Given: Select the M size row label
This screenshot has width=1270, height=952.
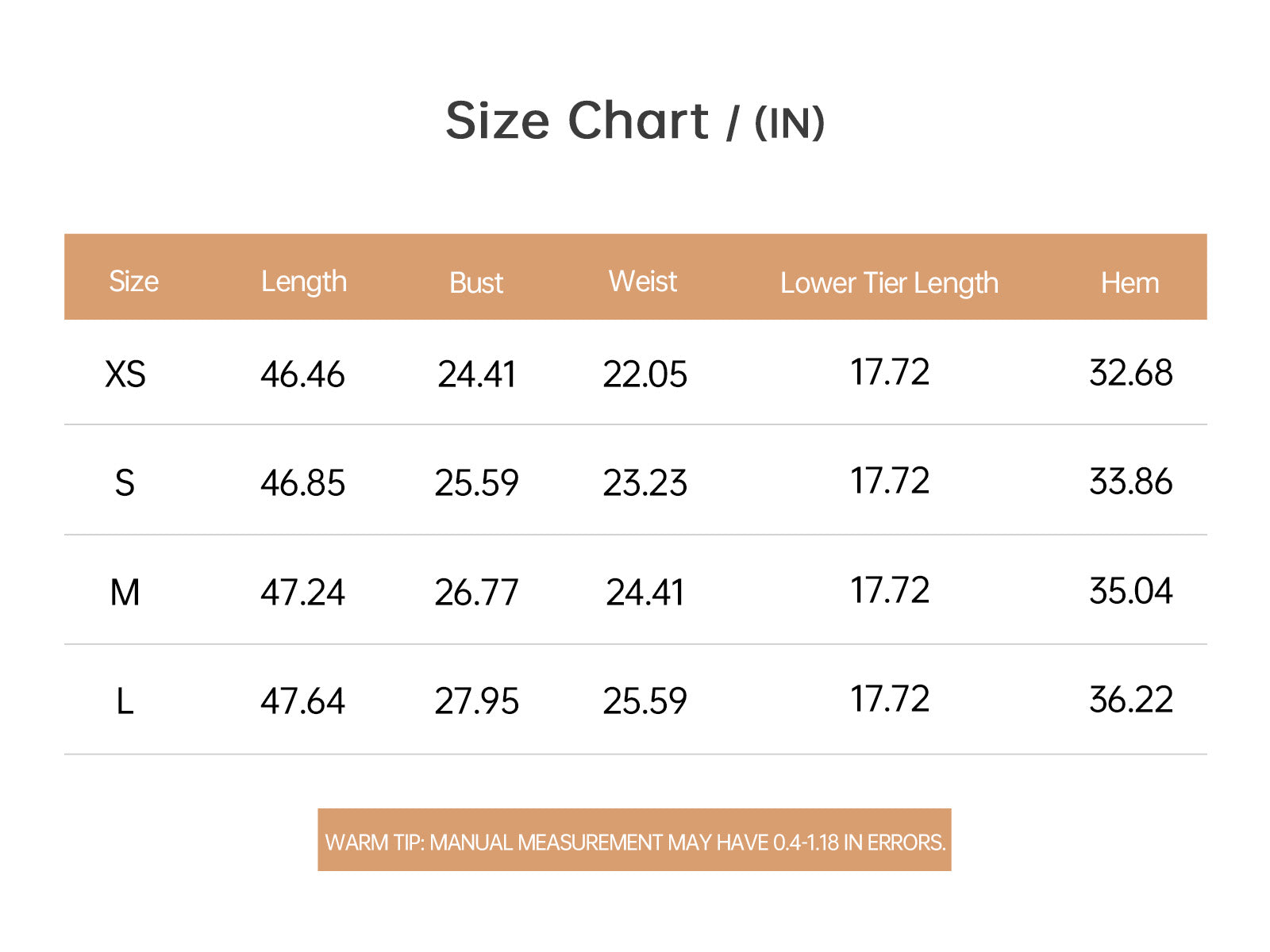Looking at the screenshot, I should (x=125, y=593).
